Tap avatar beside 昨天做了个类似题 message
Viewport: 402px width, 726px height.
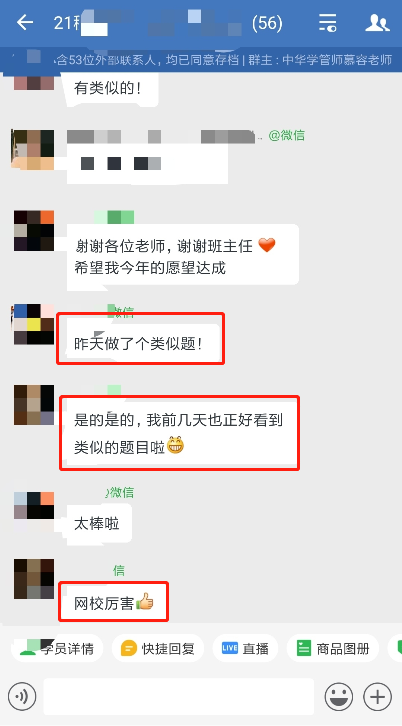(x=34, y=324)
